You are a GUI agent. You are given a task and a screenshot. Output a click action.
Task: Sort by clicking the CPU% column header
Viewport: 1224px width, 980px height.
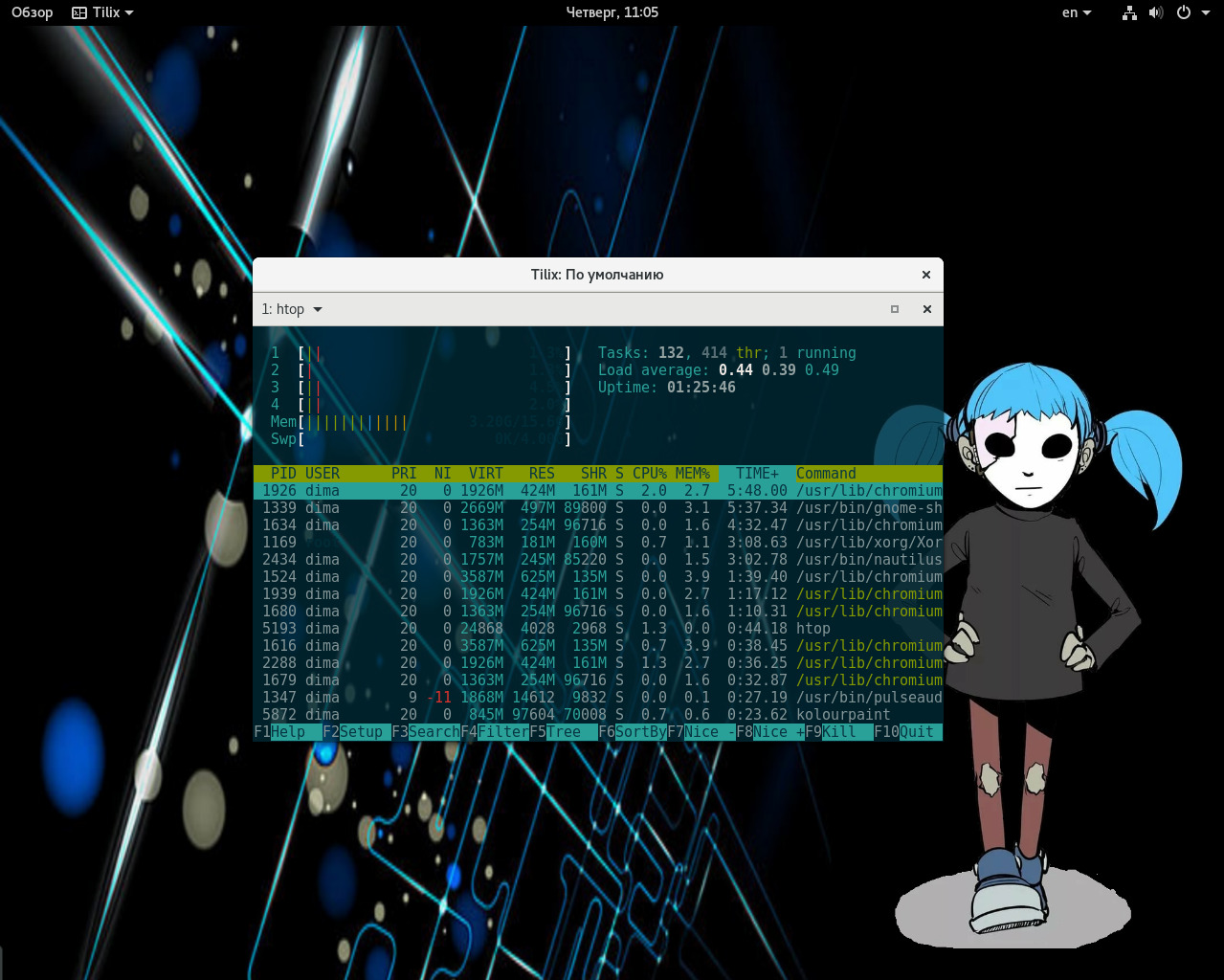click(x=649, y=474)
